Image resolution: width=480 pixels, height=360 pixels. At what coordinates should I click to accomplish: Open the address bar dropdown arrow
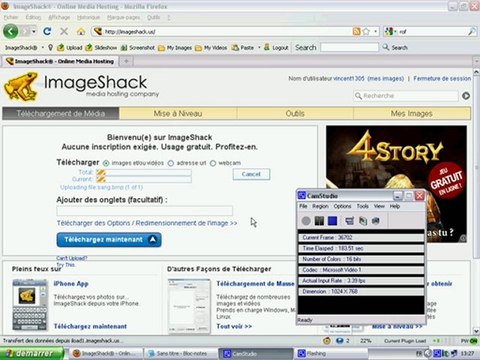click(x=376, y=32)
